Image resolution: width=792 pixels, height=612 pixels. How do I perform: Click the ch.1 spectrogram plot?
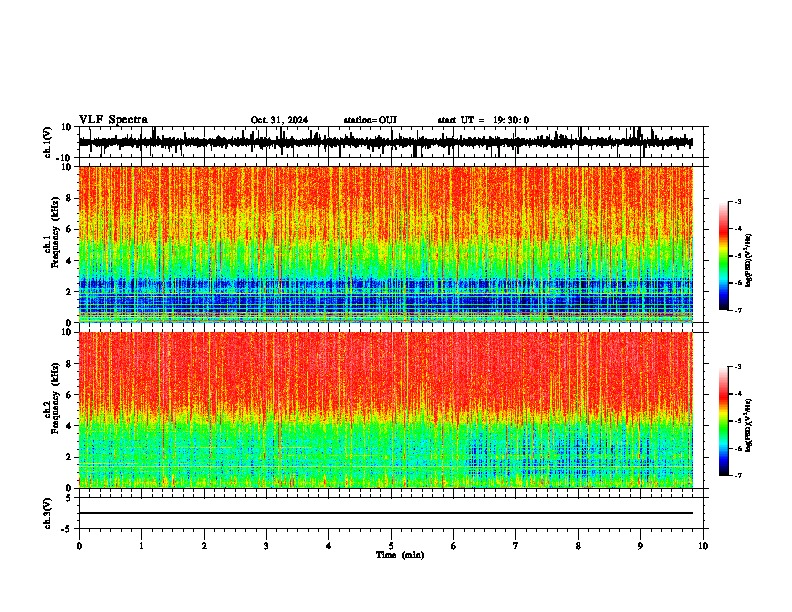click(385, 244)
